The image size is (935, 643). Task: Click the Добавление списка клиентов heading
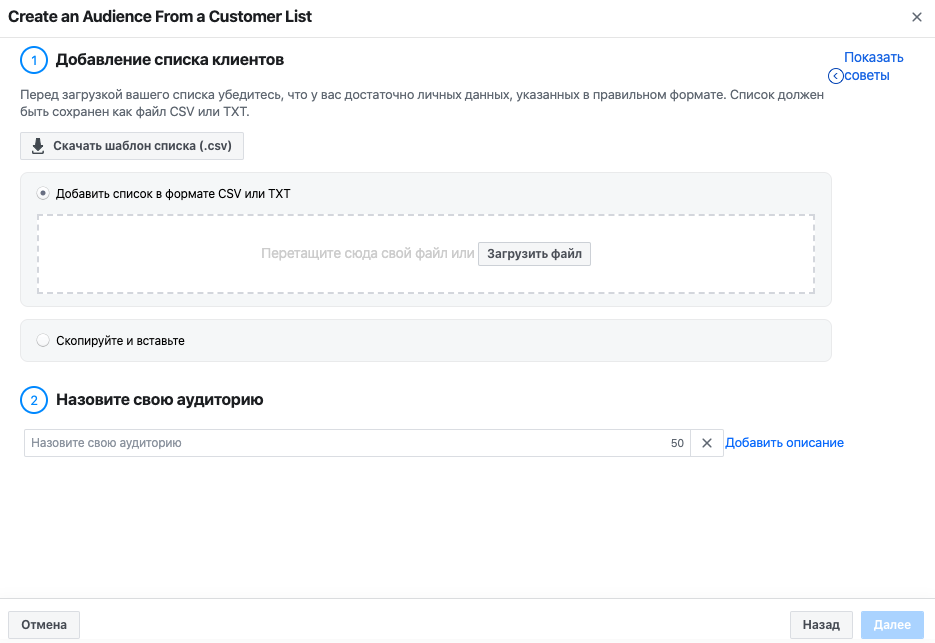tap(170, 60)
